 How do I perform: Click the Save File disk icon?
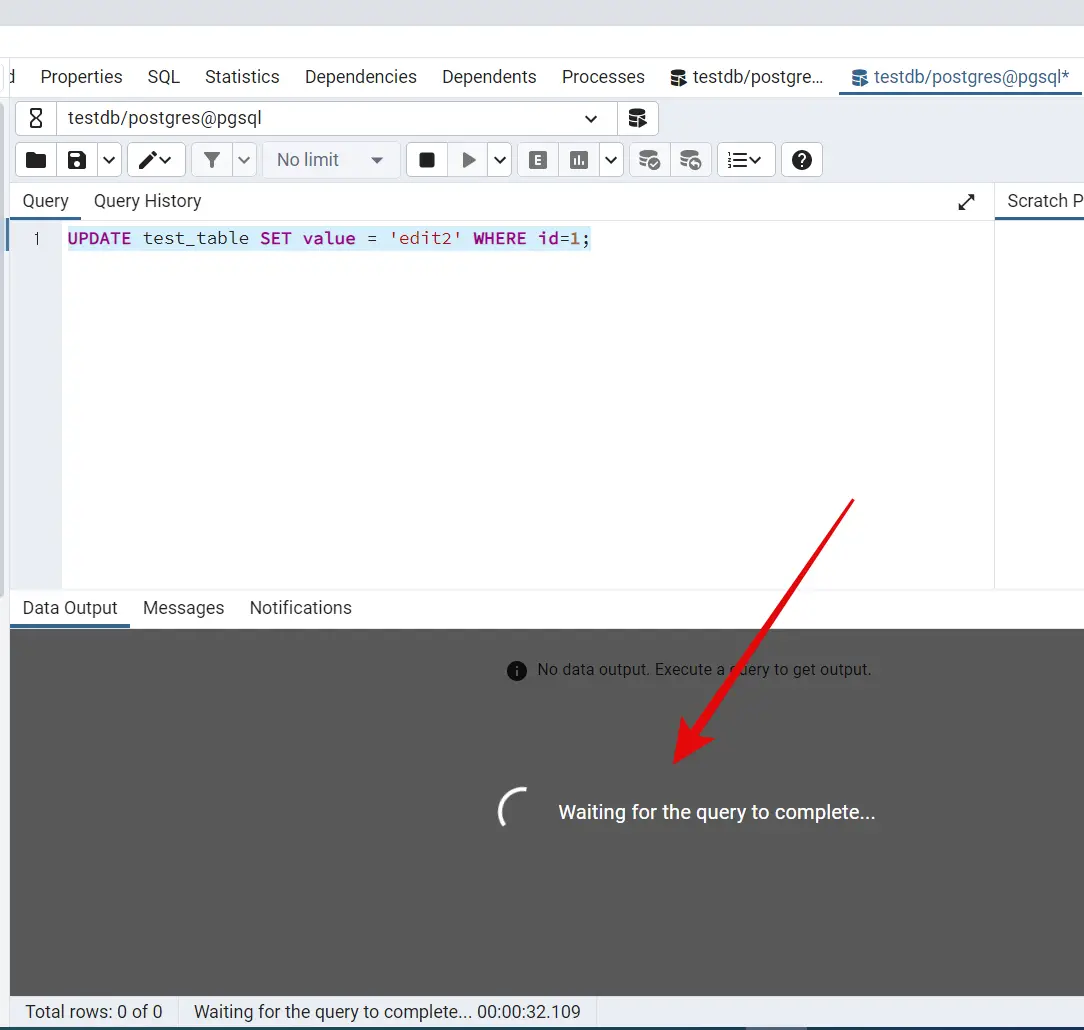(77, 160)
